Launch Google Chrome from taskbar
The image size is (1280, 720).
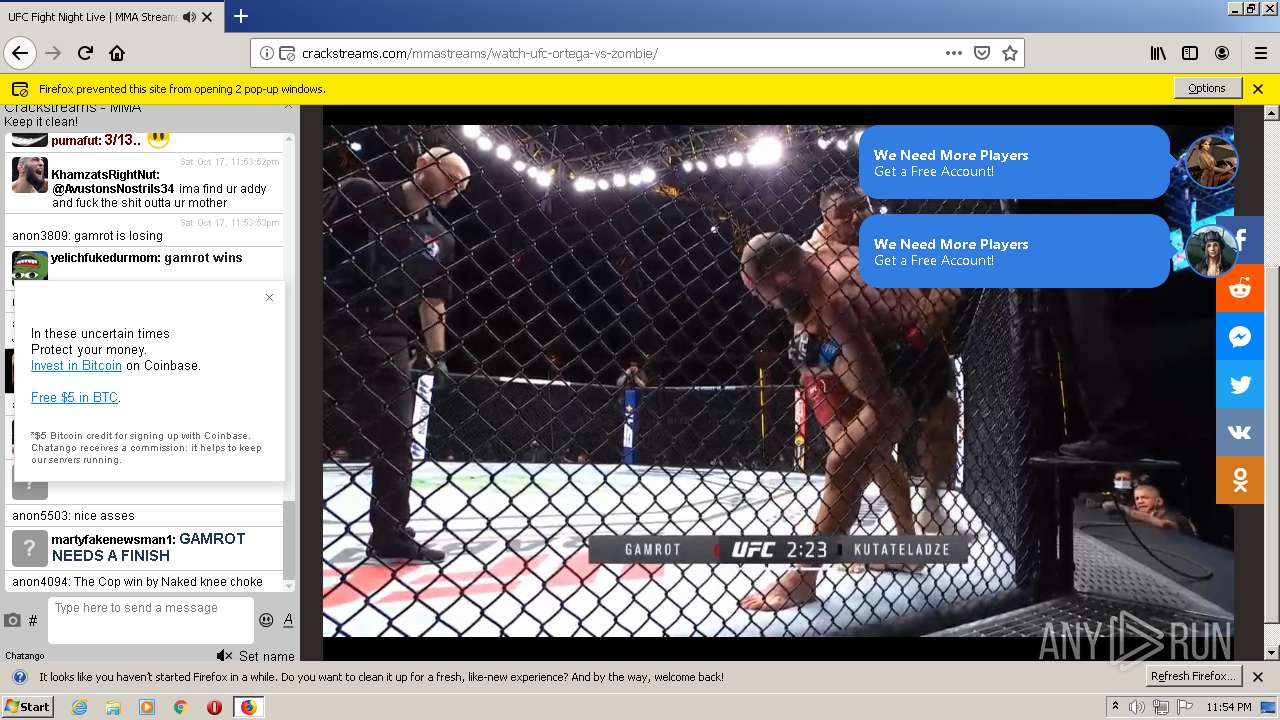coord(180,707)
